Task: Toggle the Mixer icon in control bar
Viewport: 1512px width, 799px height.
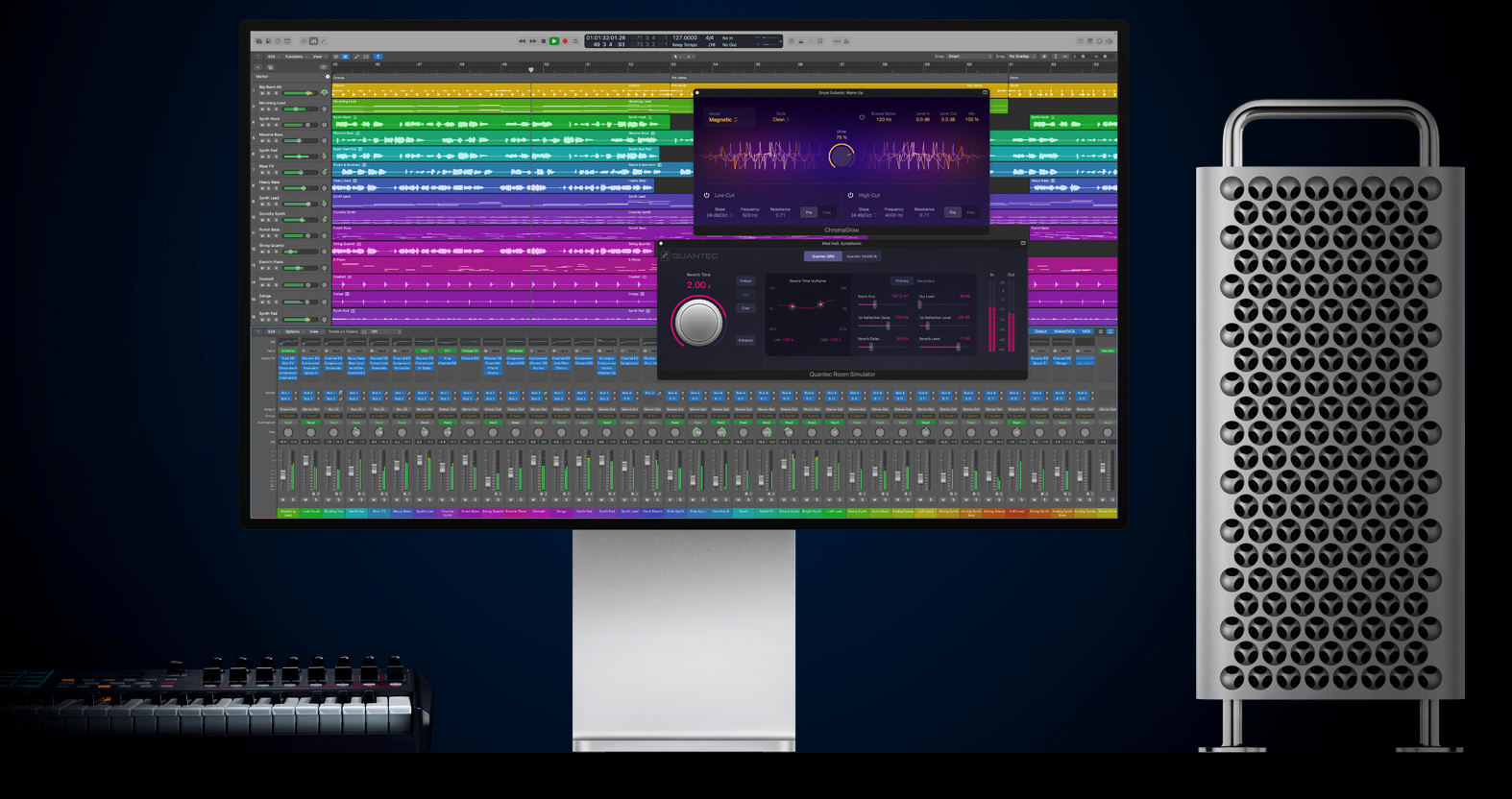Action: [313, 41]
